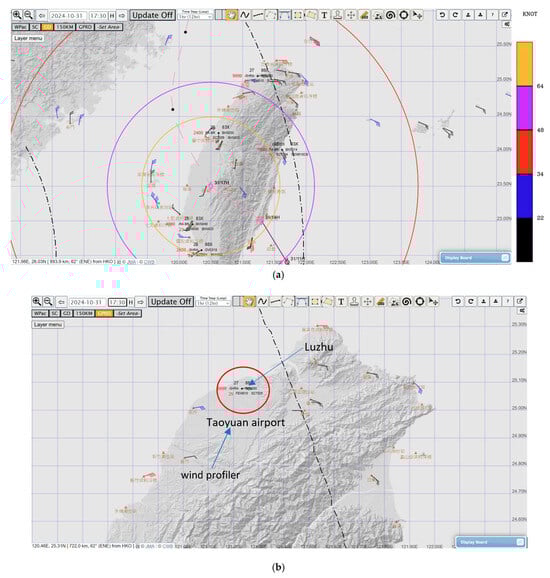This screenshot has height=578, width=550.
Task: Switch to the 150KM area tab in panel (b)
Action: [84, 313]
